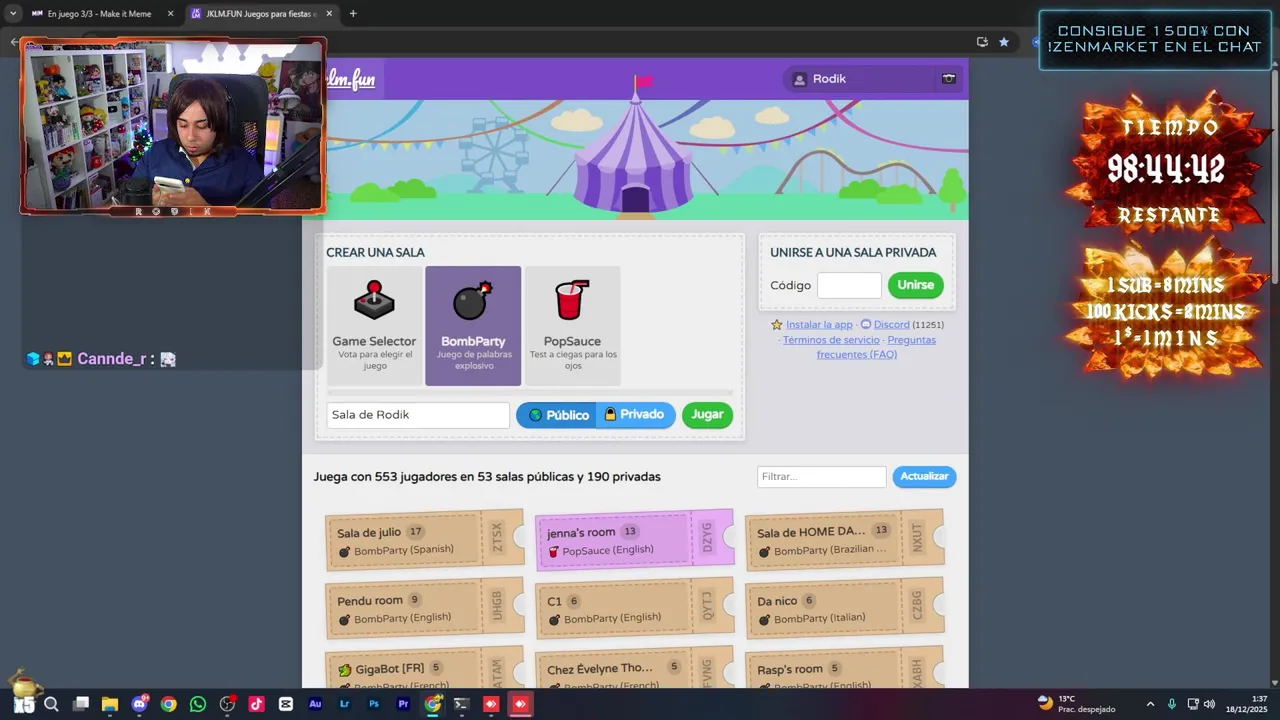
Task: Open File Explorer from taskbar
Action: 110,704
